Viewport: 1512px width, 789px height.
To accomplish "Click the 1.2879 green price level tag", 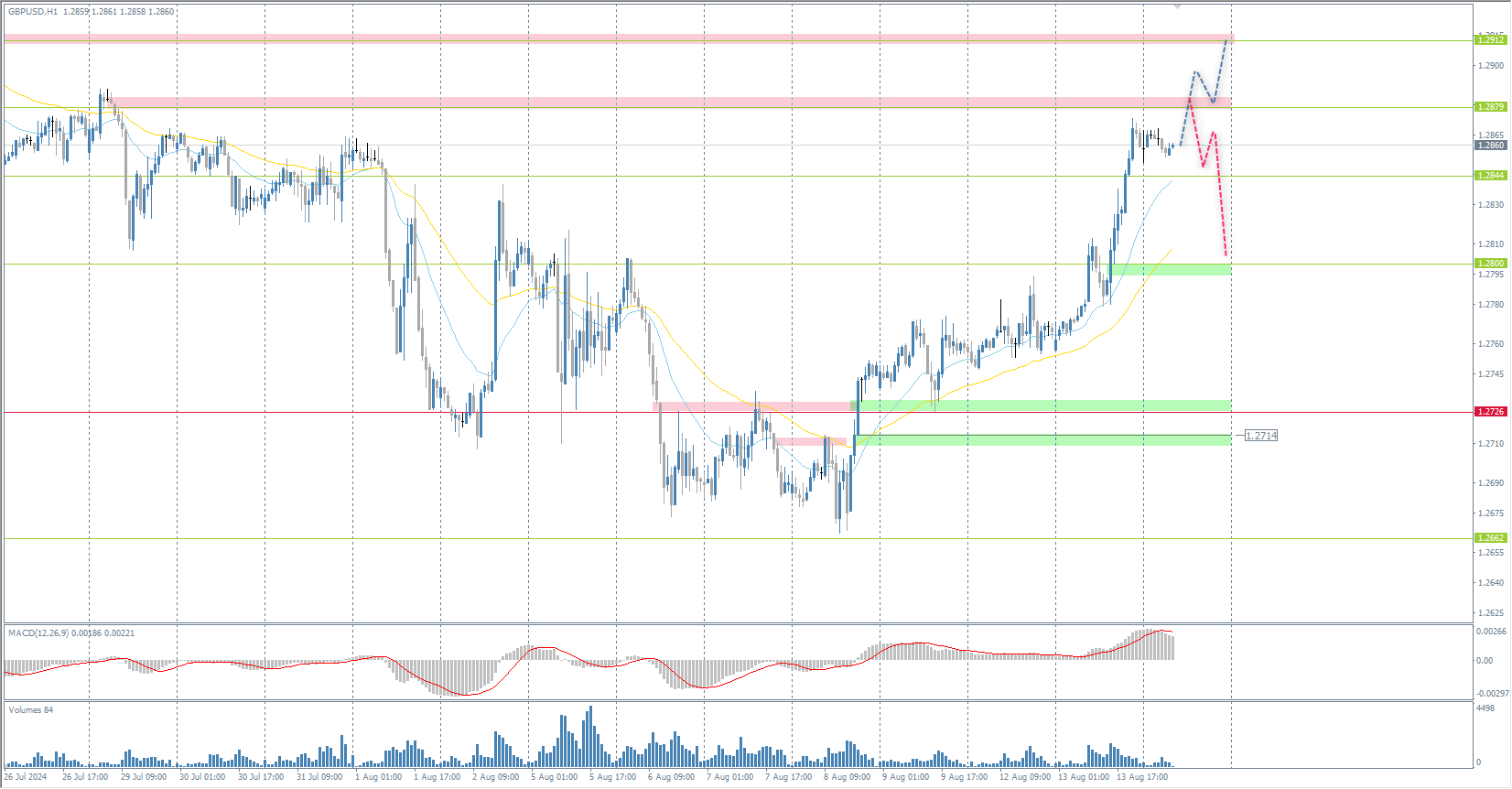I will click(x=1491, y=107).
